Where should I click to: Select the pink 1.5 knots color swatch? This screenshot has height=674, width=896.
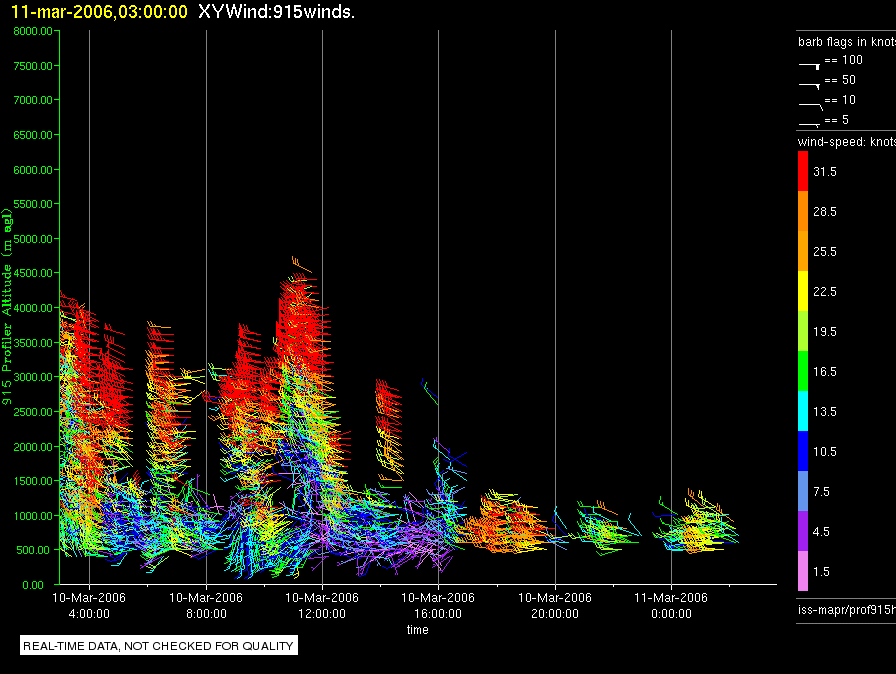[x=803, y=571]
